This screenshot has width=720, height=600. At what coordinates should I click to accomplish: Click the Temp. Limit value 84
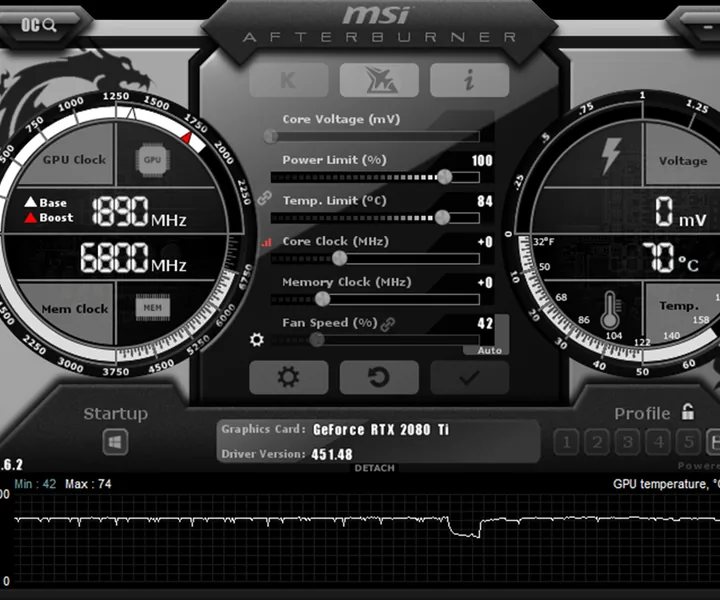(485, 201)
